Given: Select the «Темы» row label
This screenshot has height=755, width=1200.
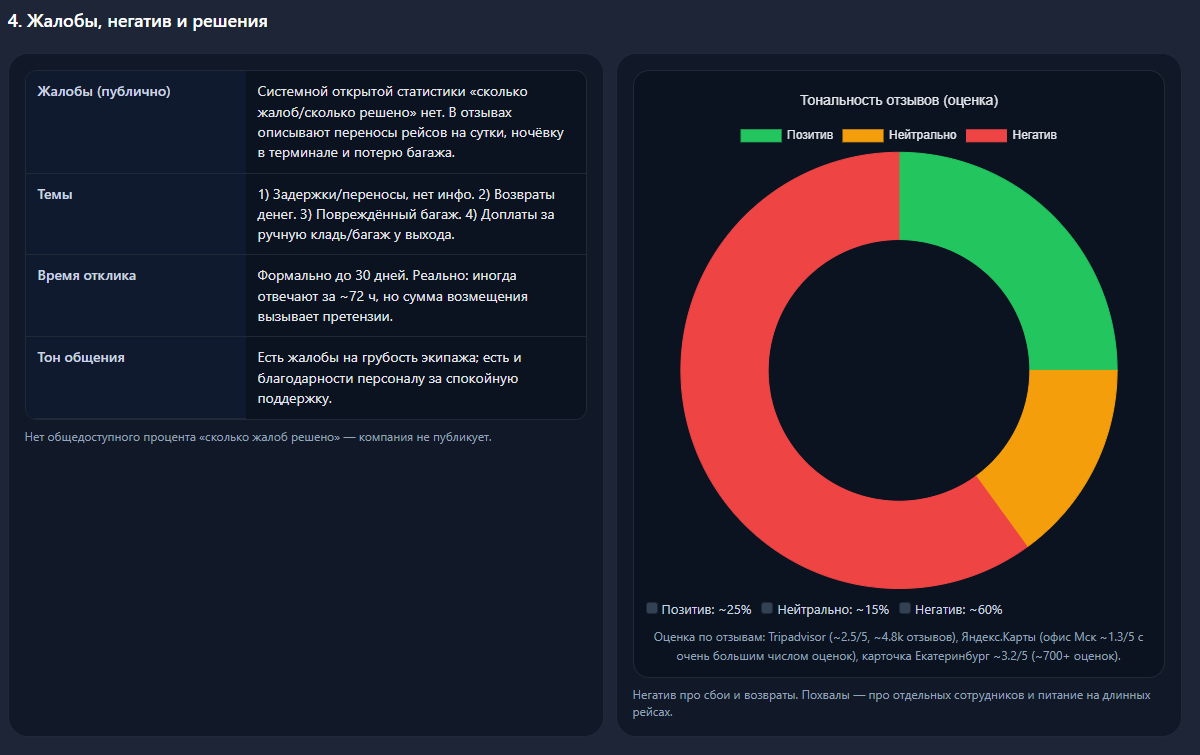Looking at the screenshot, I should point(54,194).
